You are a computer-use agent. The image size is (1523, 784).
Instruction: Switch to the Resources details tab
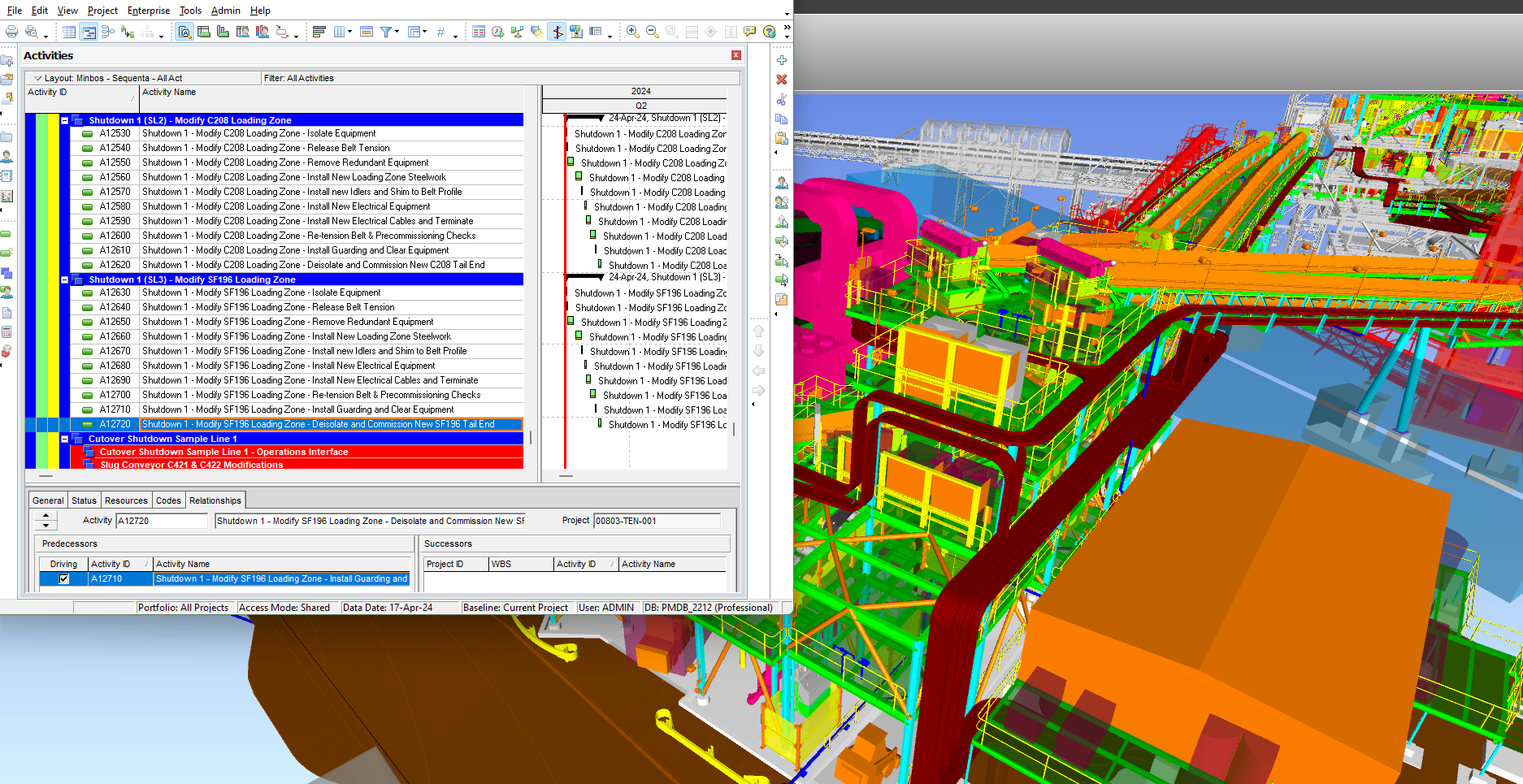(126, 500)
